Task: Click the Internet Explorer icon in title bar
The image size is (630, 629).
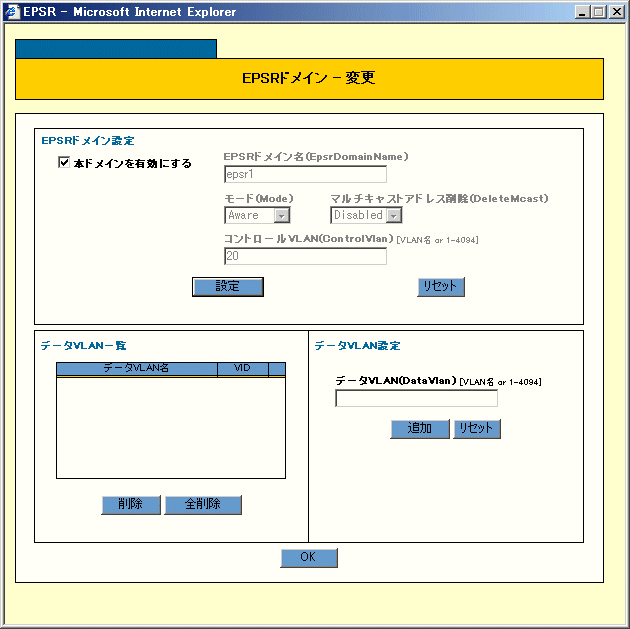Action: pyautogui.click(x=12, y=12)
